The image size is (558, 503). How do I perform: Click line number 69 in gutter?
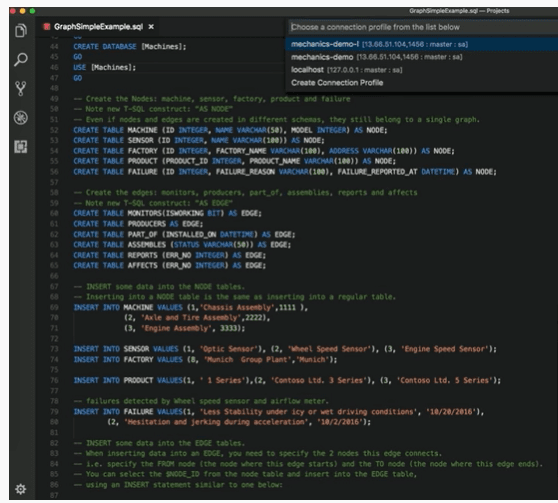click(54, 307)
